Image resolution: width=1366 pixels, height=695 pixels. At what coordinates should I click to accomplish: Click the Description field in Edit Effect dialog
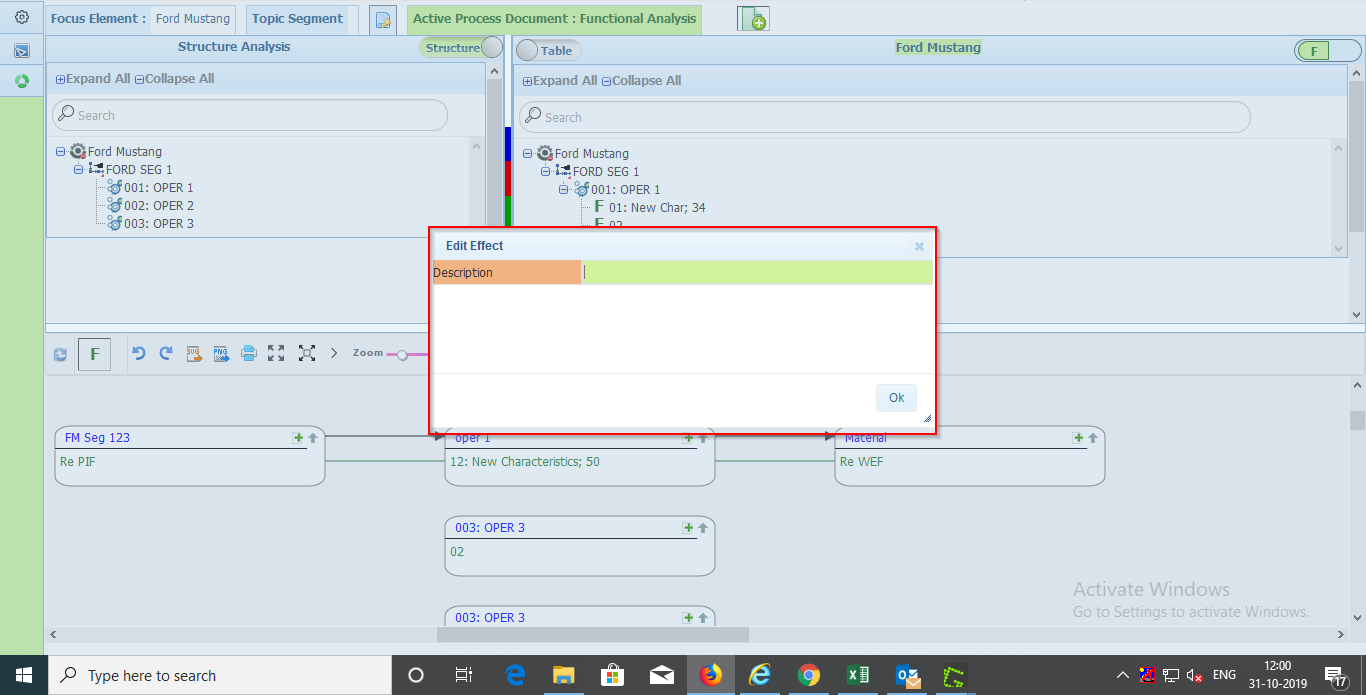pos(757,272)
